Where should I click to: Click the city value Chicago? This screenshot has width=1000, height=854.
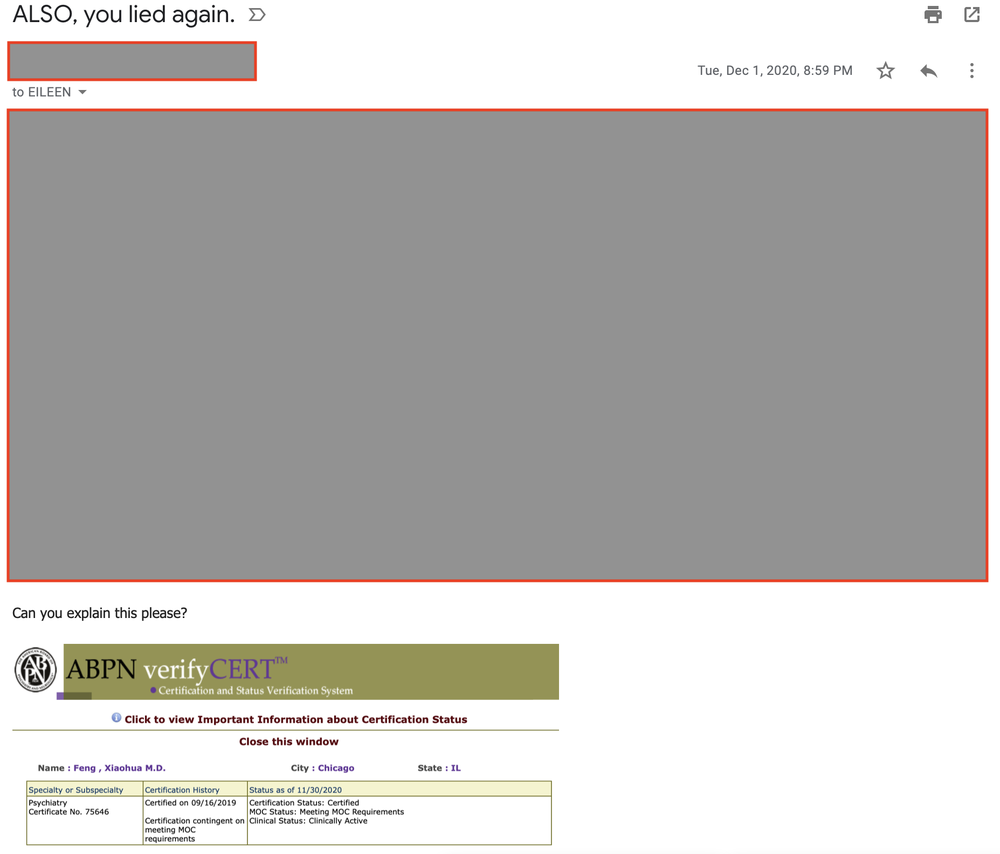click(x=336, y=768)
